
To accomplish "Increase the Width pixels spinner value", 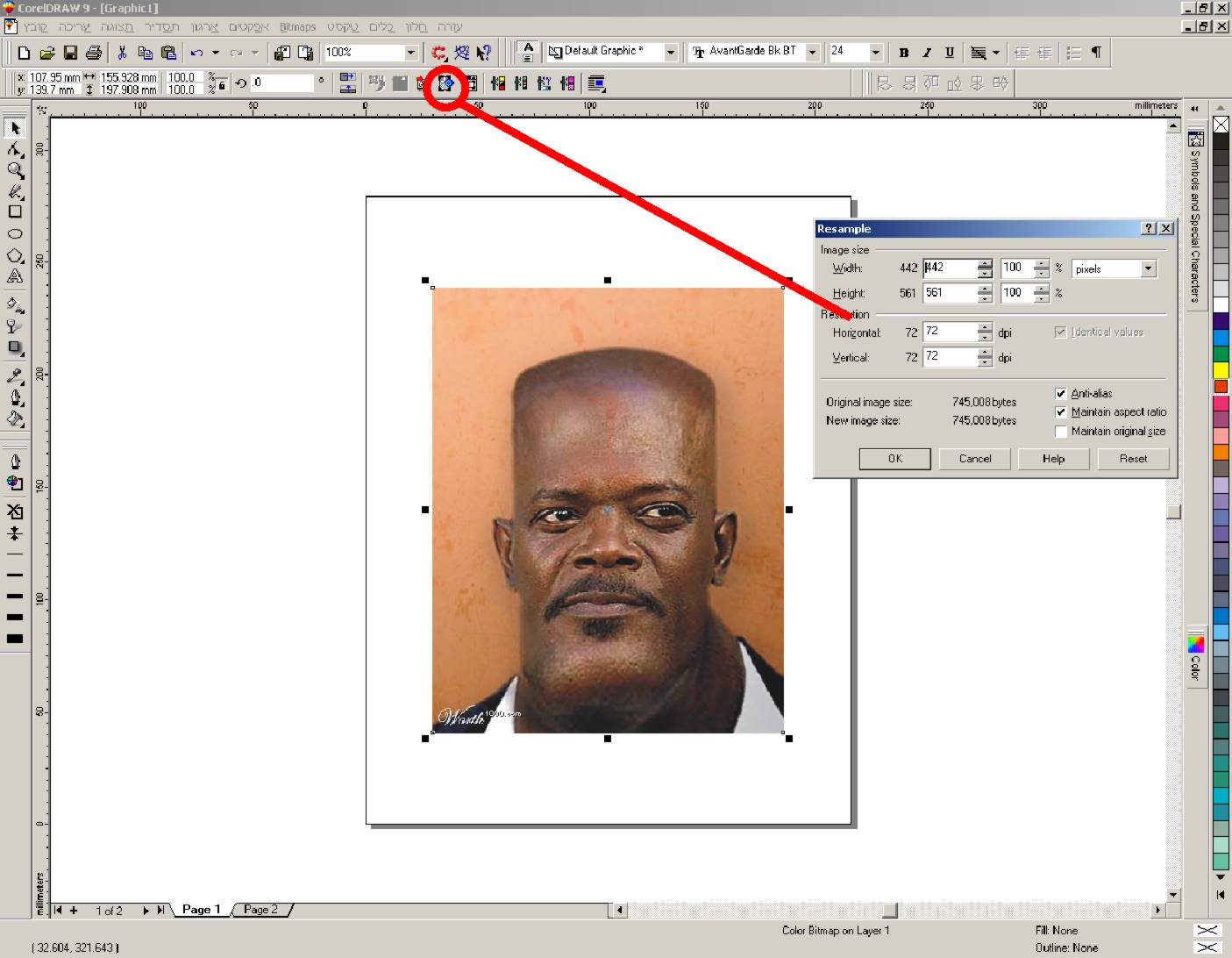I will [x=985, y=263].
